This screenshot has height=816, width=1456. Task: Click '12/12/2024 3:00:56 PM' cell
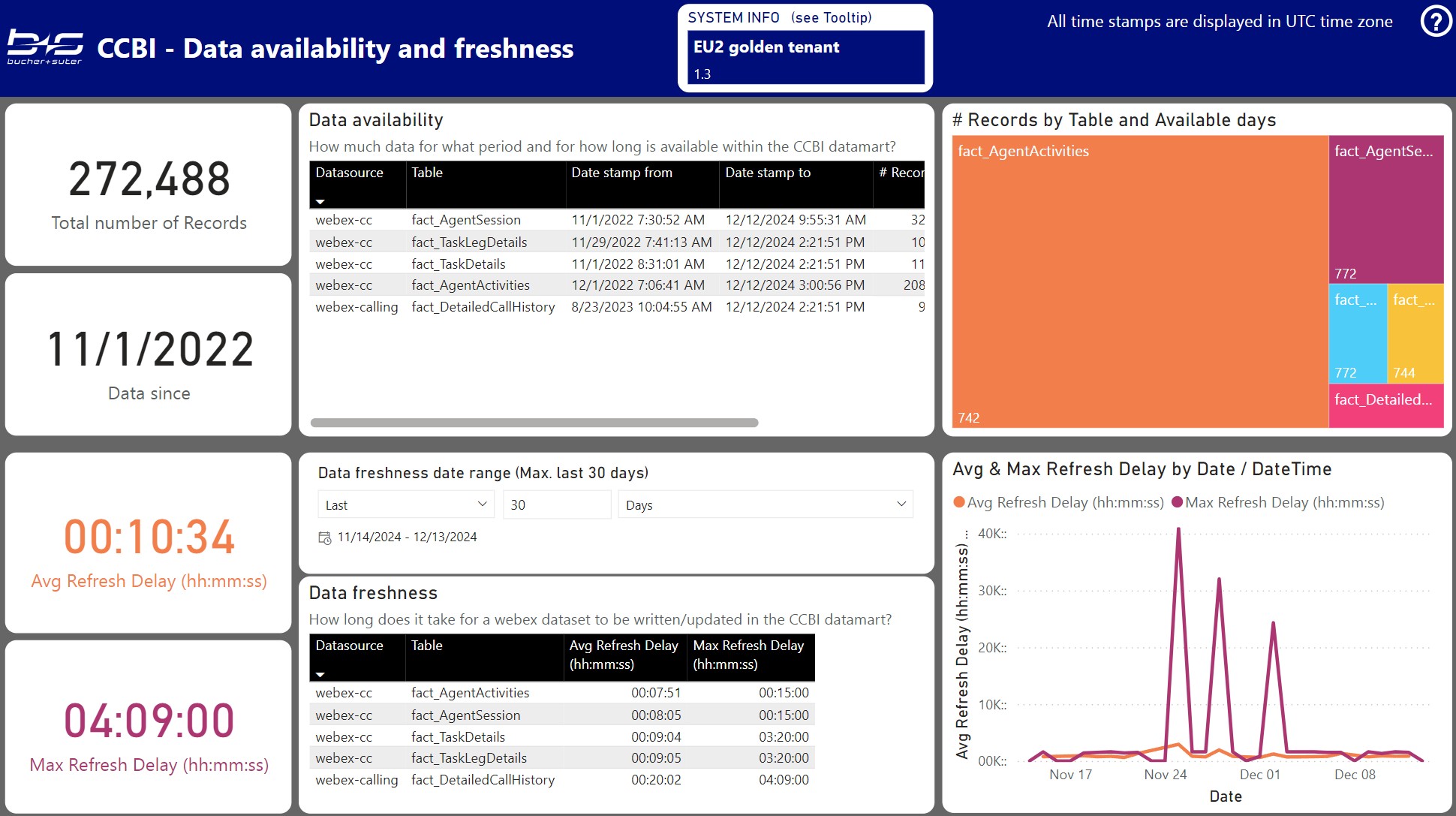(x=795, y=285)
